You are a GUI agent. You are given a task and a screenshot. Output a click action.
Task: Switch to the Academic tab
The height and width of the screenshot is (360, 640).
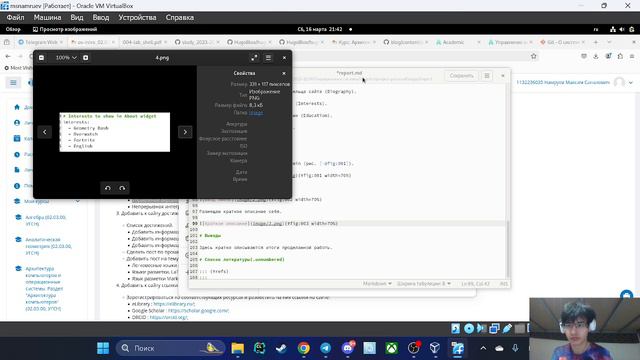coord(457,42)
